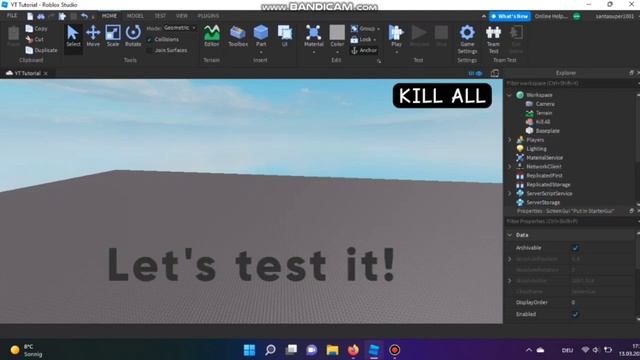The width and height of the screenshot is (640, 360).
Task: Select MaterialService in the Explorer
Action: [544, 158]
